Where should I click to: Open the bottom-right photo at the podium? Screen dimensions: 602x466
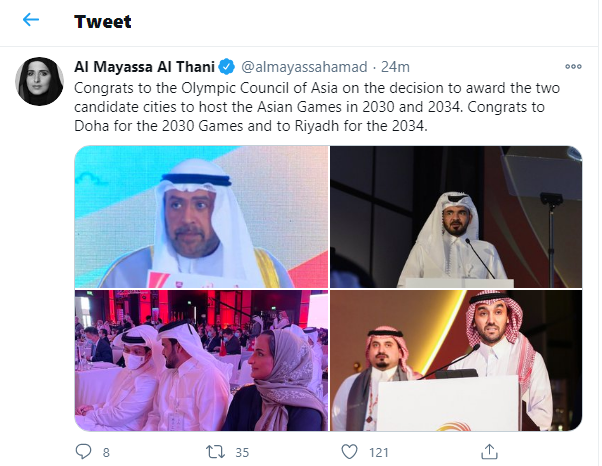point(456,361)
